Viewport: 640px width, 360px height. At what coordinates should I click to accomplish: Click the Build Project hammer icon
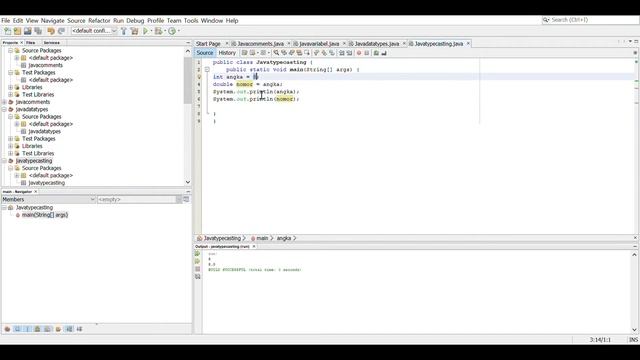[x=124, y=31]
